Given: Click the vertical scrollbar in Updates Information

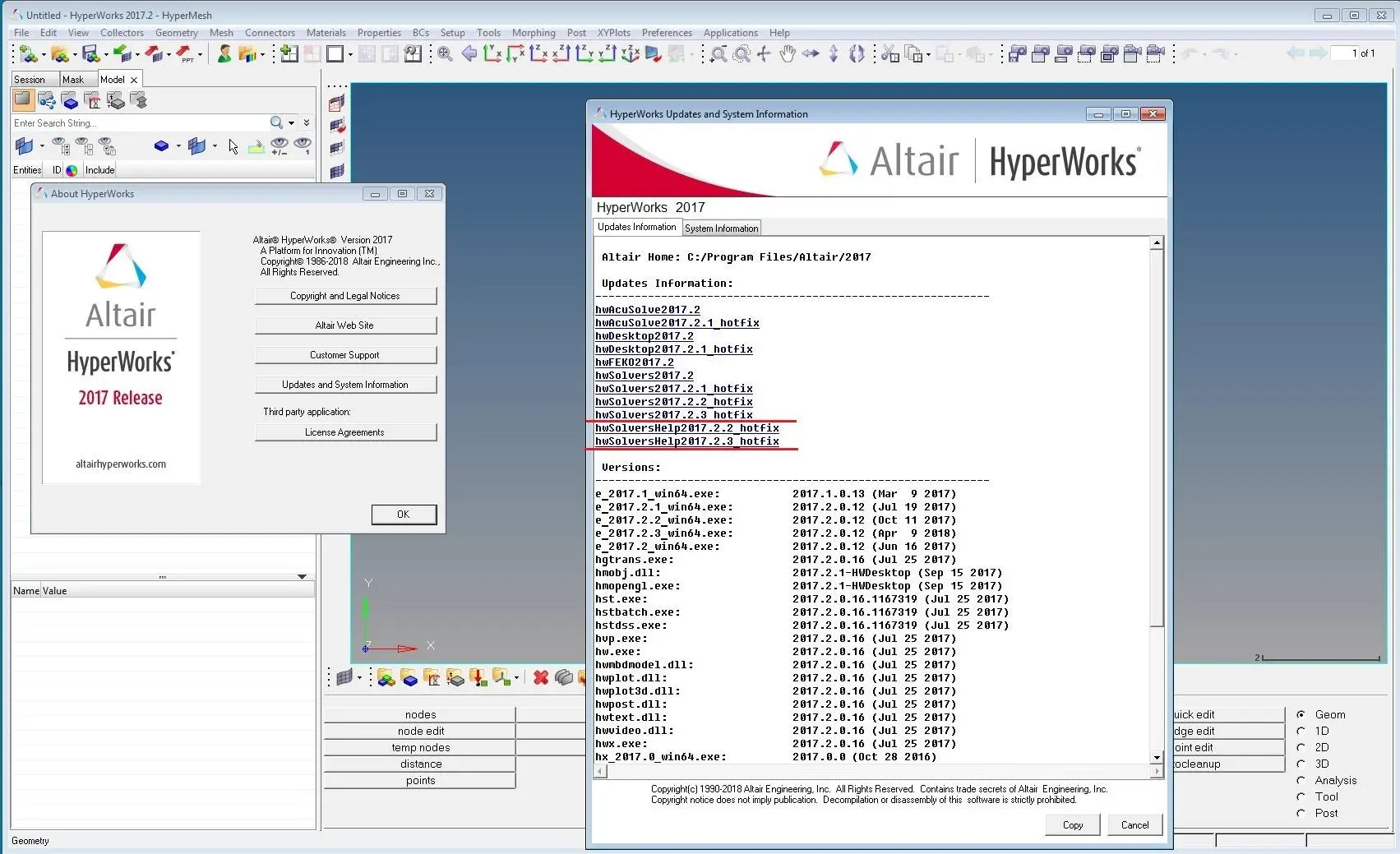Looking at the screenshot, I should (1157, 500).
